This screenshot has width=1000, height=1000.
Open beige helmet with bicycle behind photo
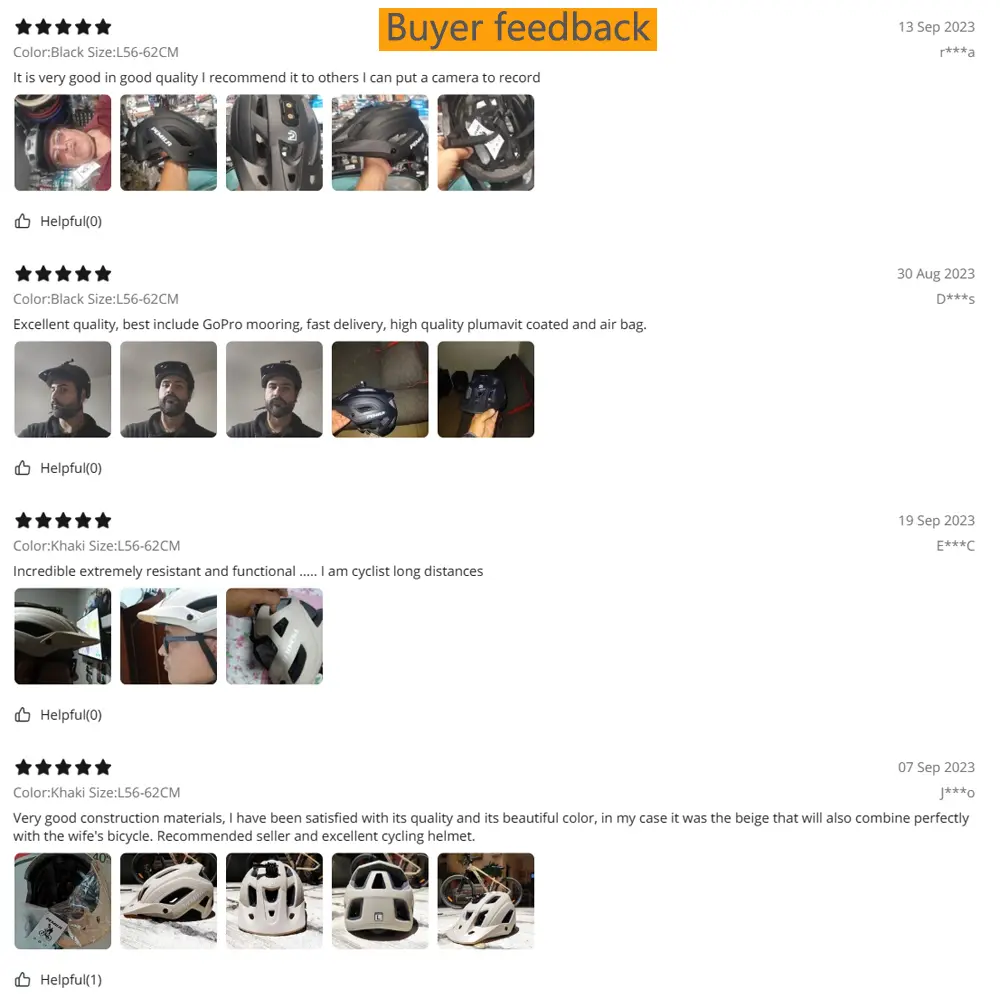point(486,901)
